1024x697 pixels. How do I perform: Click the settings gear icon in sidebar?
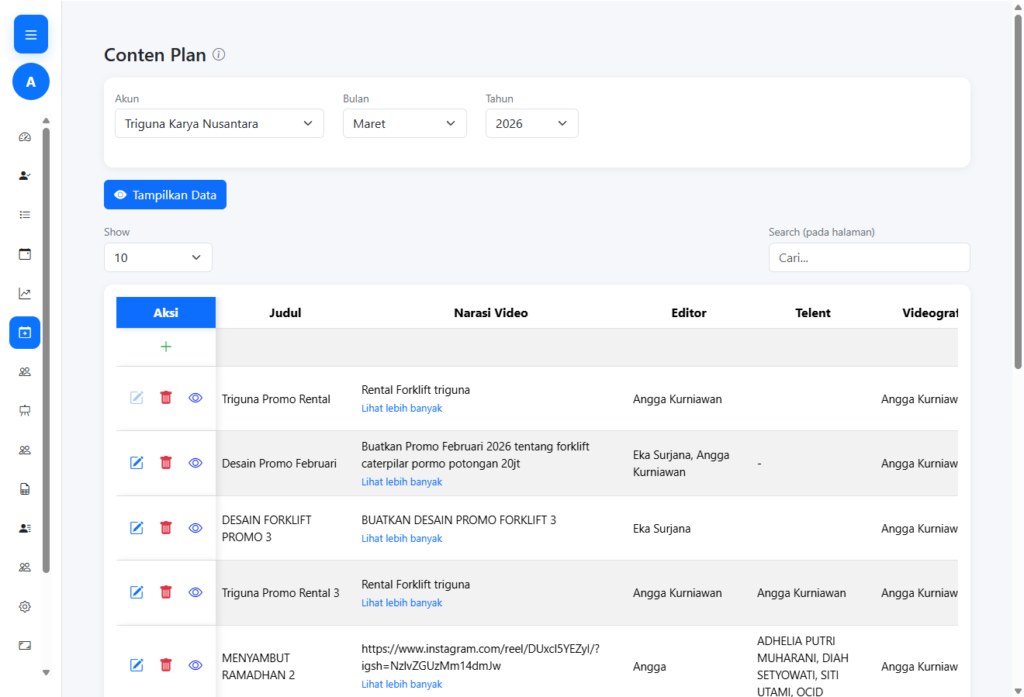[25, 606]
